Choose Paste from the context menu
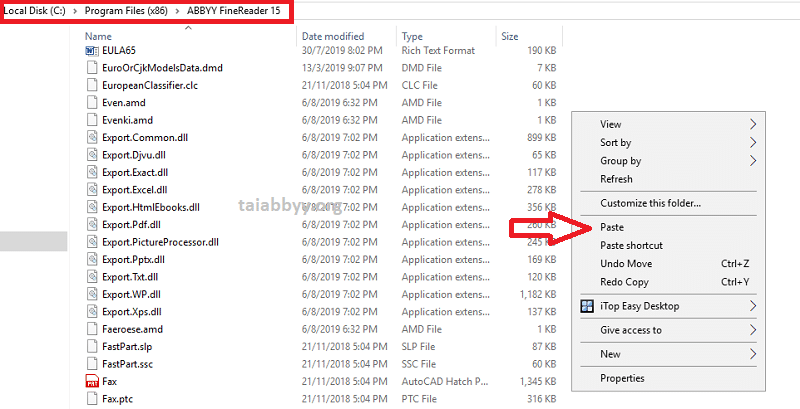 [612, 227]
